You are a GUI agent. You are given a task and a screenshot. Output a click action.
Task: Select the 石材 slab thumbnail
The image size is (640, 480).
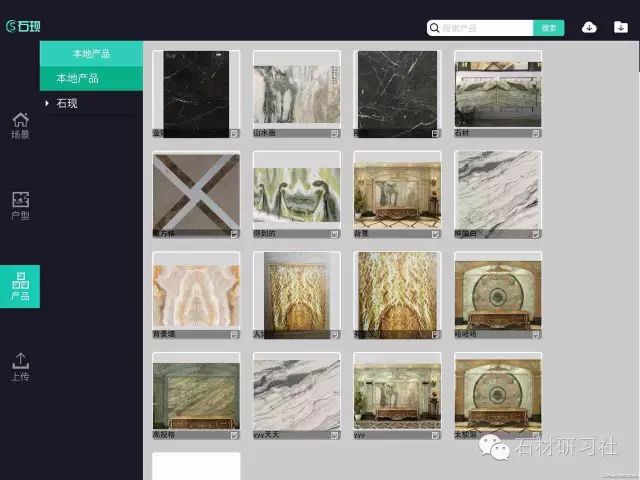point(498,94)
